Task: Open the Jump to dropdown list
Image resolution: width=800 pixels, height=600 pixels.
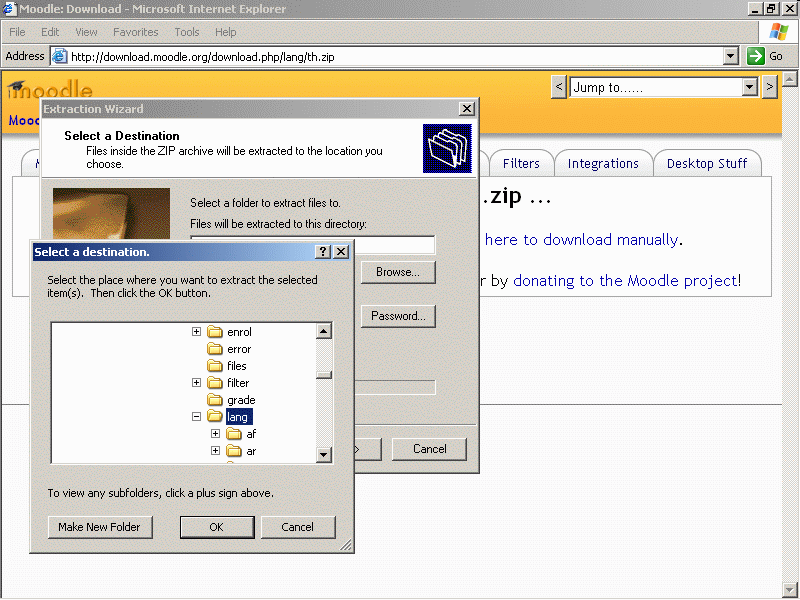Action: click(x=750, y=88)
